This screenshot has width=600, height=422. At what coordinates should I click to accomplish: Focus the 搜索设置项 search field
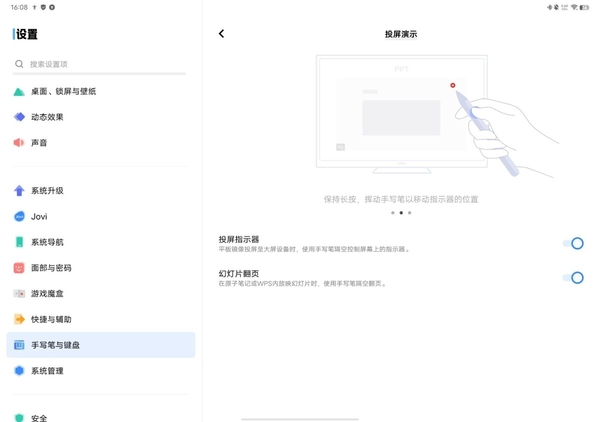[x=99, y=64]
